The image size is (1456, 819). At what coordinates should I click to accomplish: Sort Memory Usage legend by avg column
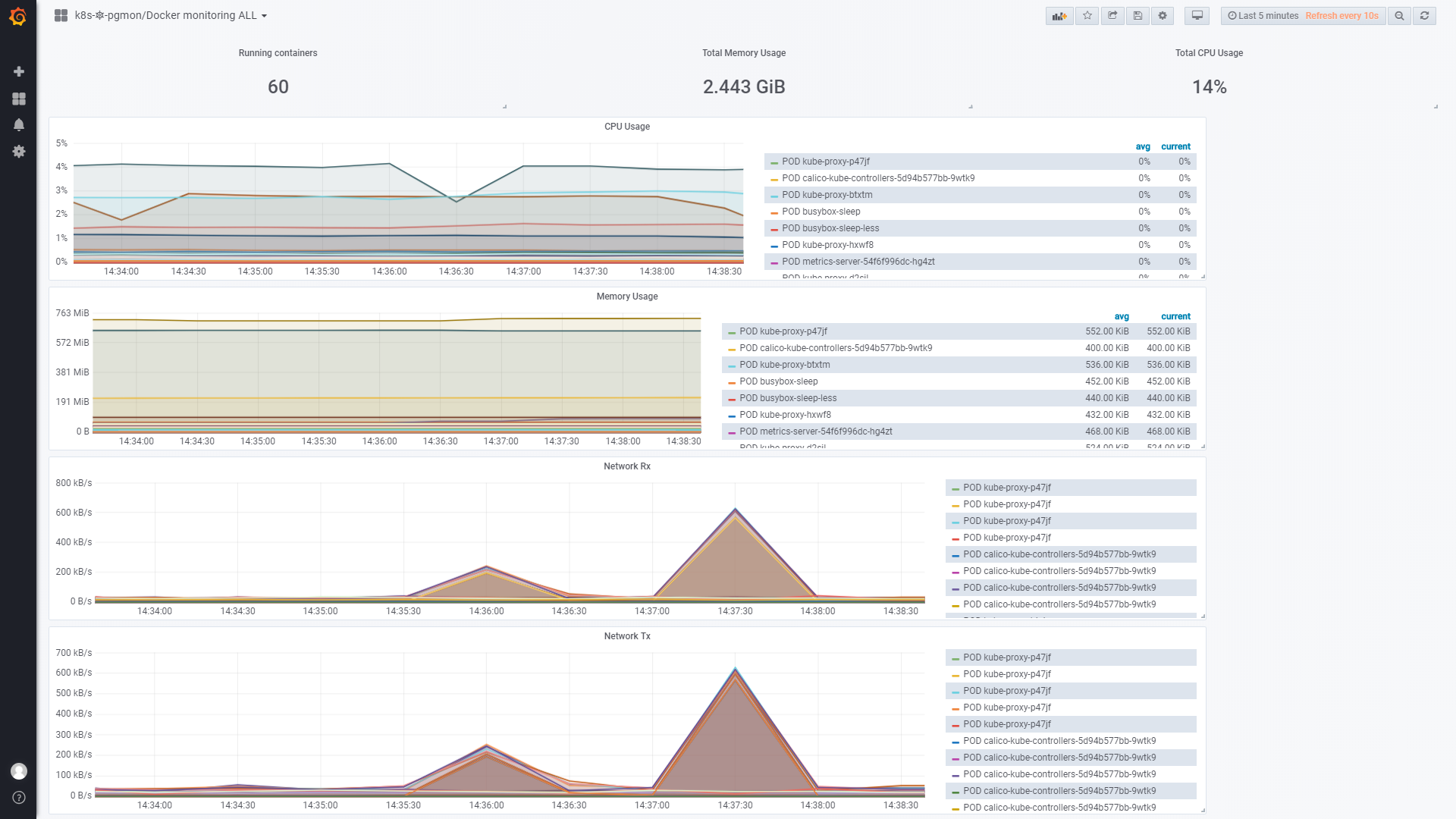1121,316
